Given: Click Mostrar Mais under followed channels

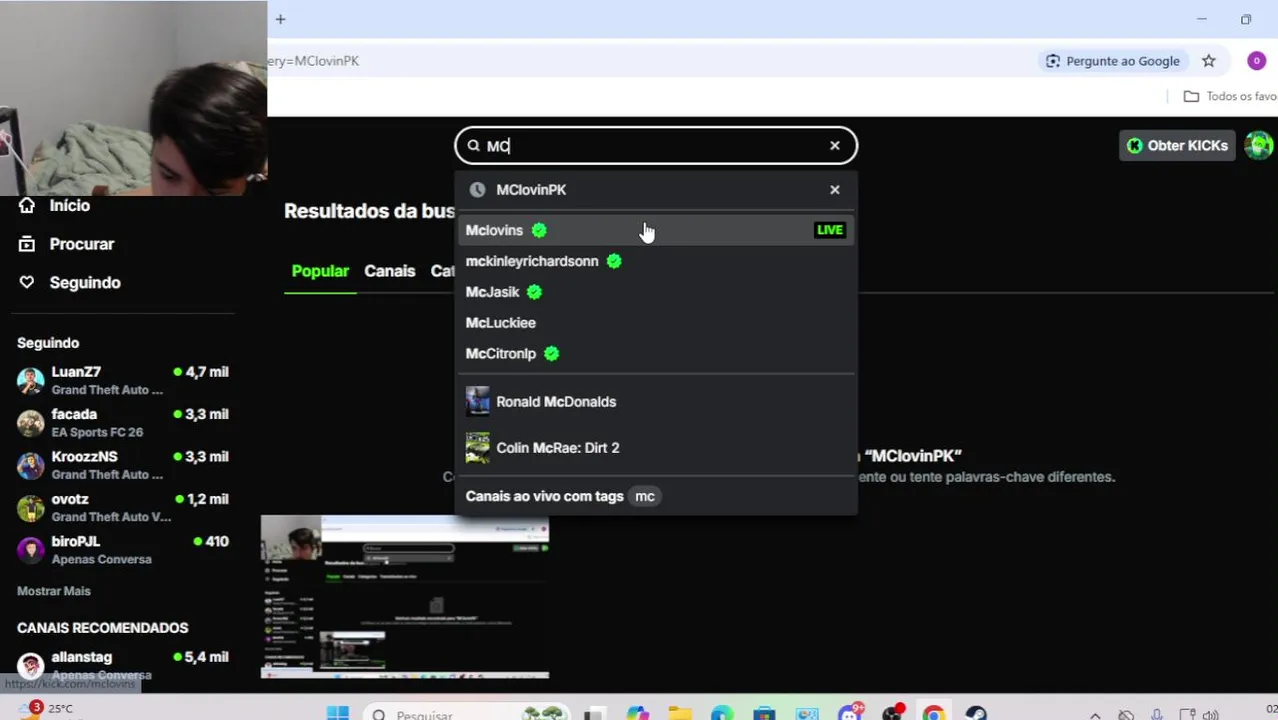Looking at the screenshot, I should [x=54, y=591].
